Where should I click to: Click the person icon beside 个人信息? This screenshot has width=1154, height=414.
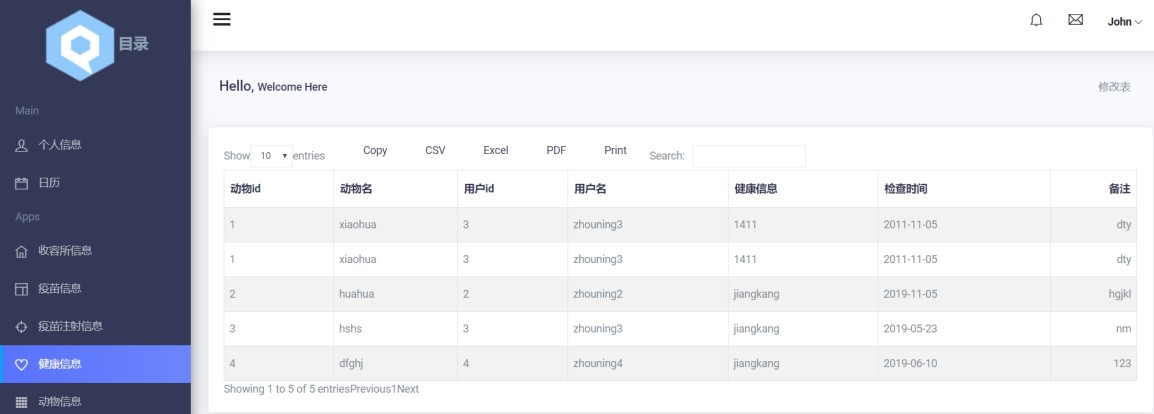point(22,145)
